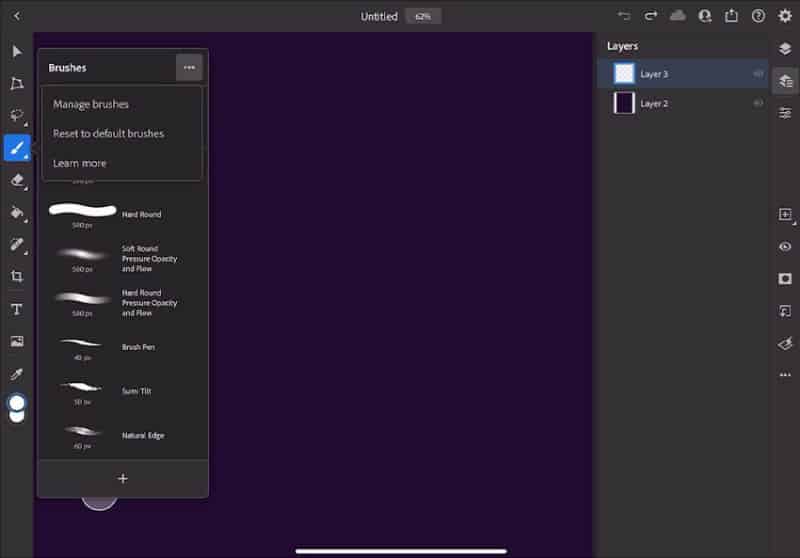Toggle layer visibility eye in right taskbar
Image resolution: width=800 pixels, height=558 pixels.
[x=785, y=247]
